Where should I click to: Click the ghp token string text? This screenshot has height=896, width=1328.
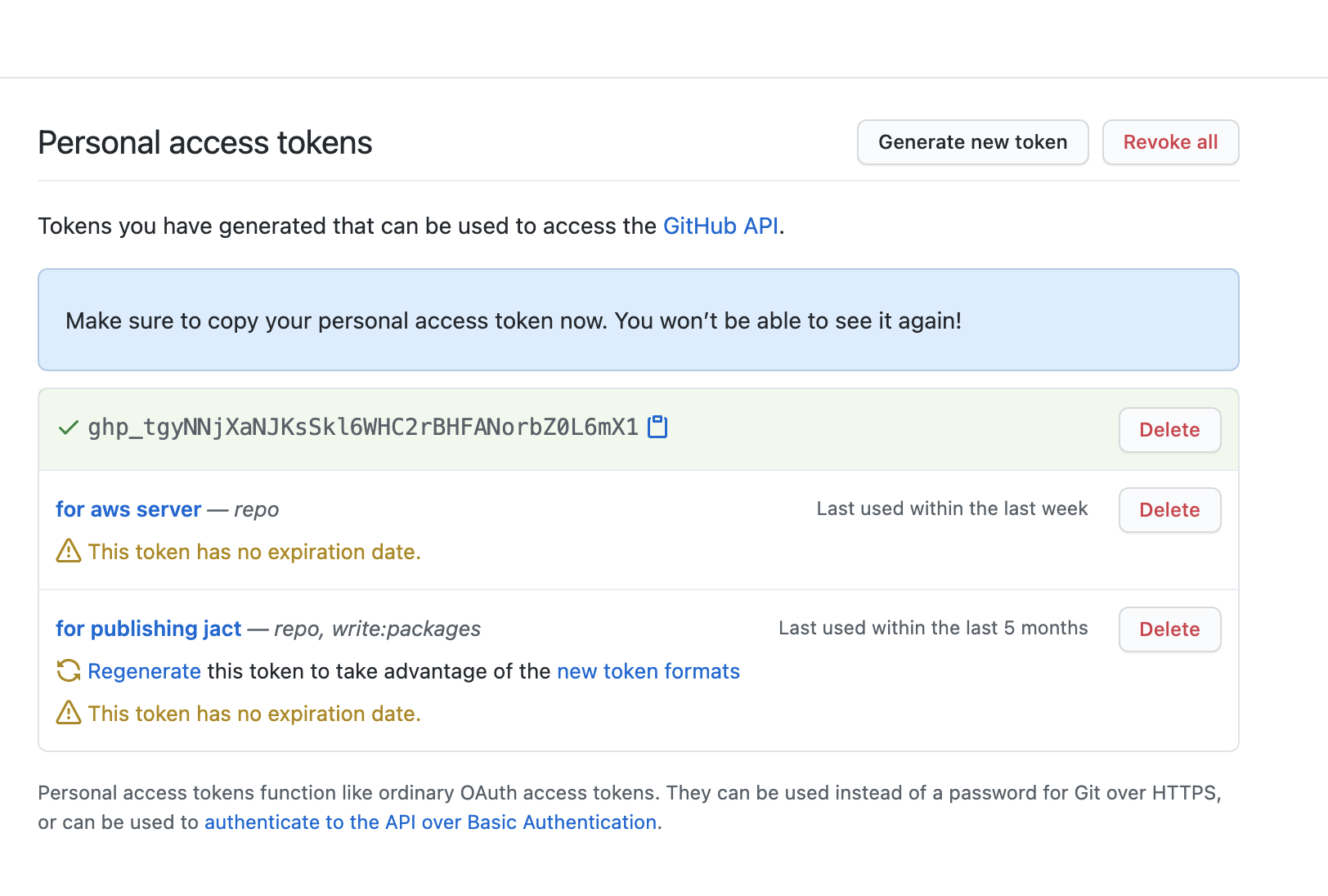pos(363,428)
